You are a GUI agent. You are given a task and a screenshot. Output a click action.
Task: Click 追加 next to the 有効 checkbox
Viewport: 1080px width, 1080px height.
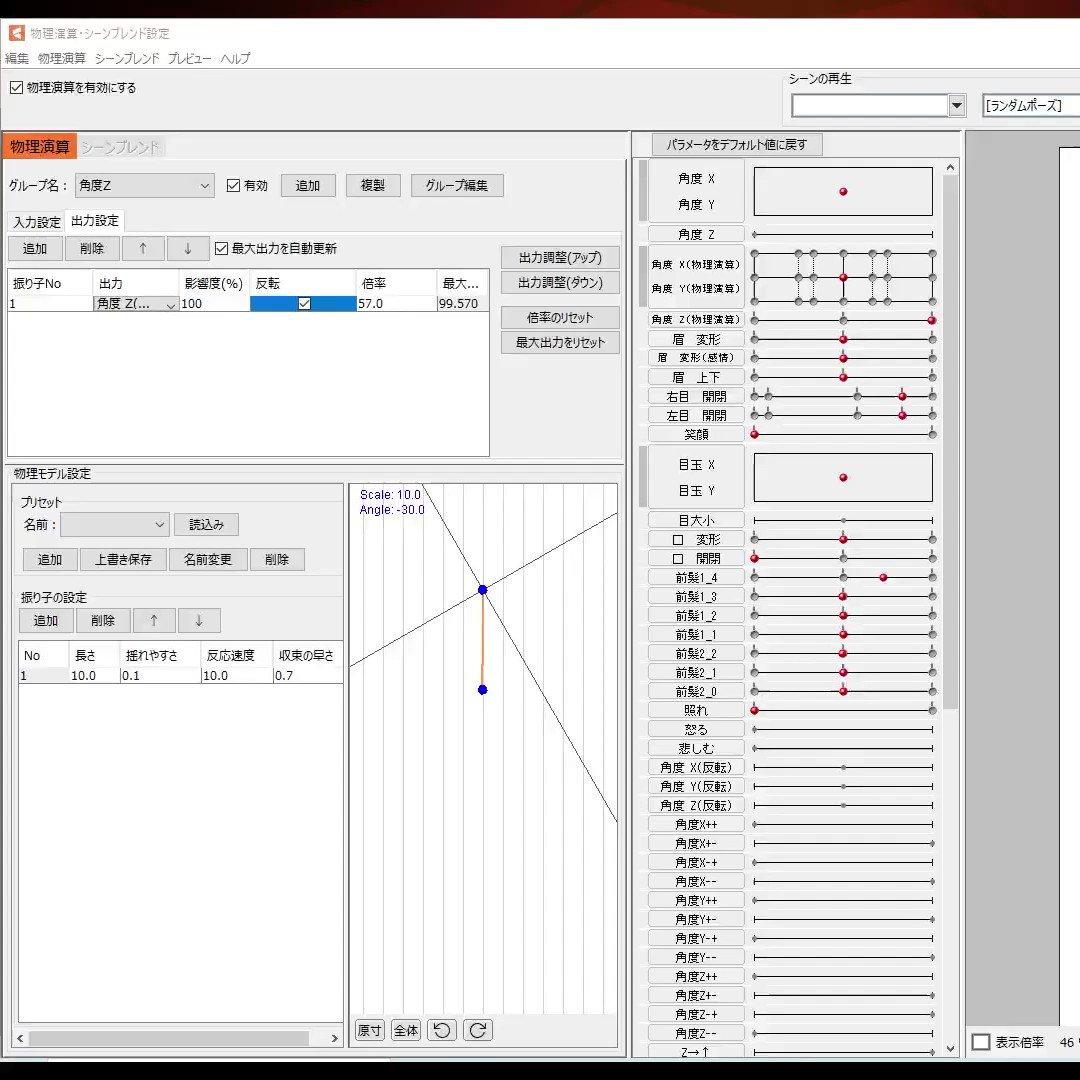(308, 185)
